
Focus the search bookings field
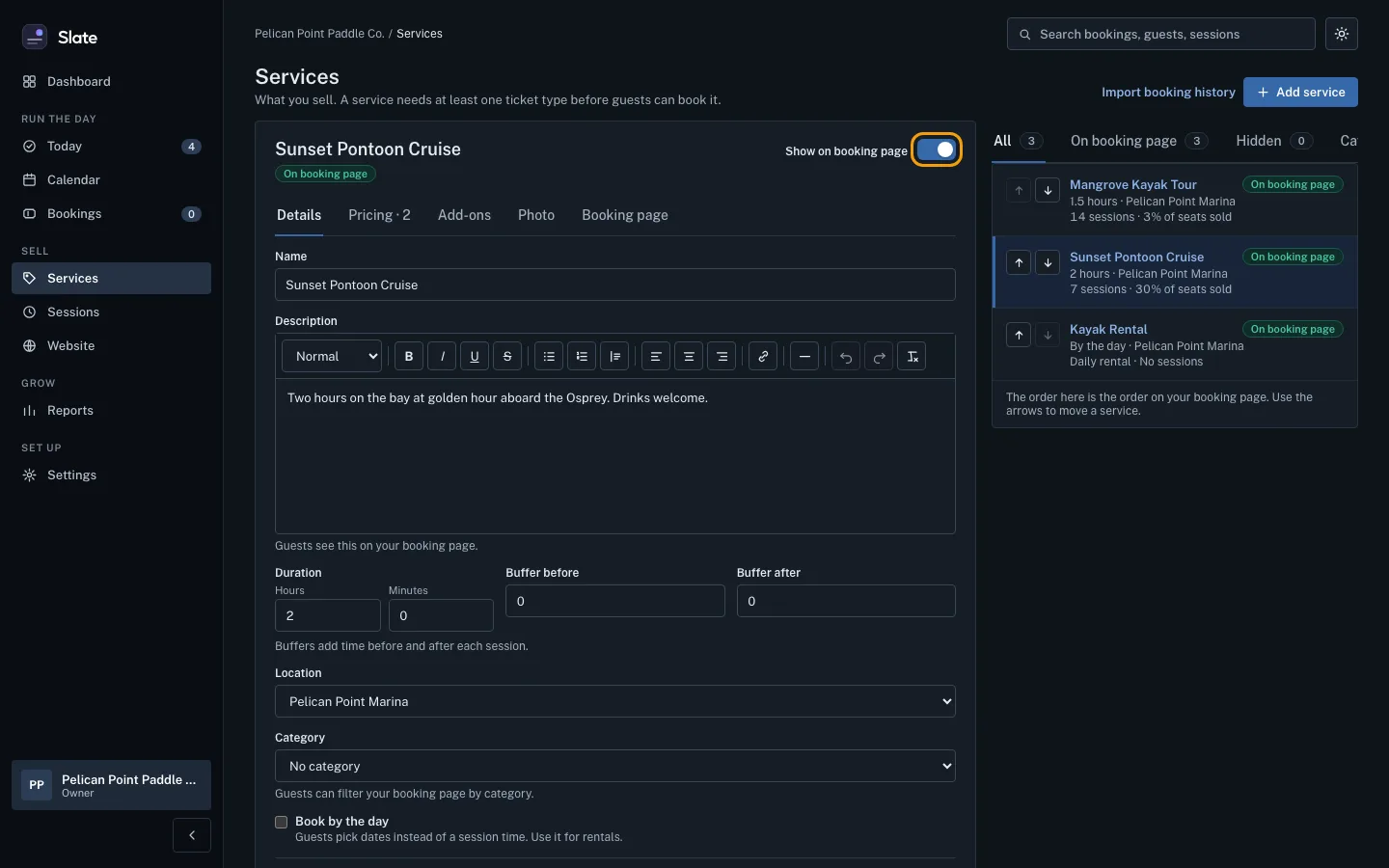(x=1161, y=34)
